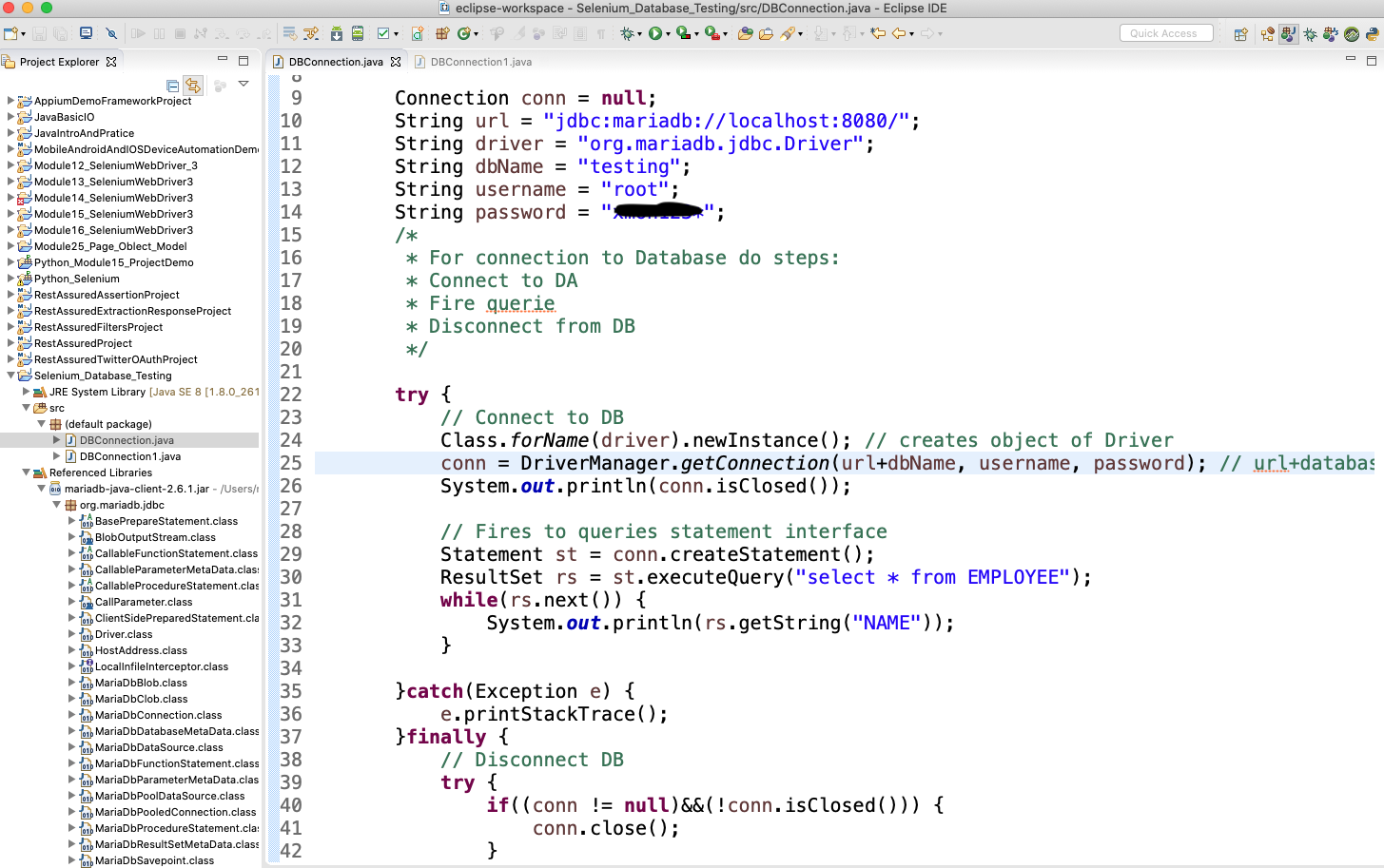Open the New file wizard icon
The width and height of the screenshot is (1384, 868).
coord(10,33)
